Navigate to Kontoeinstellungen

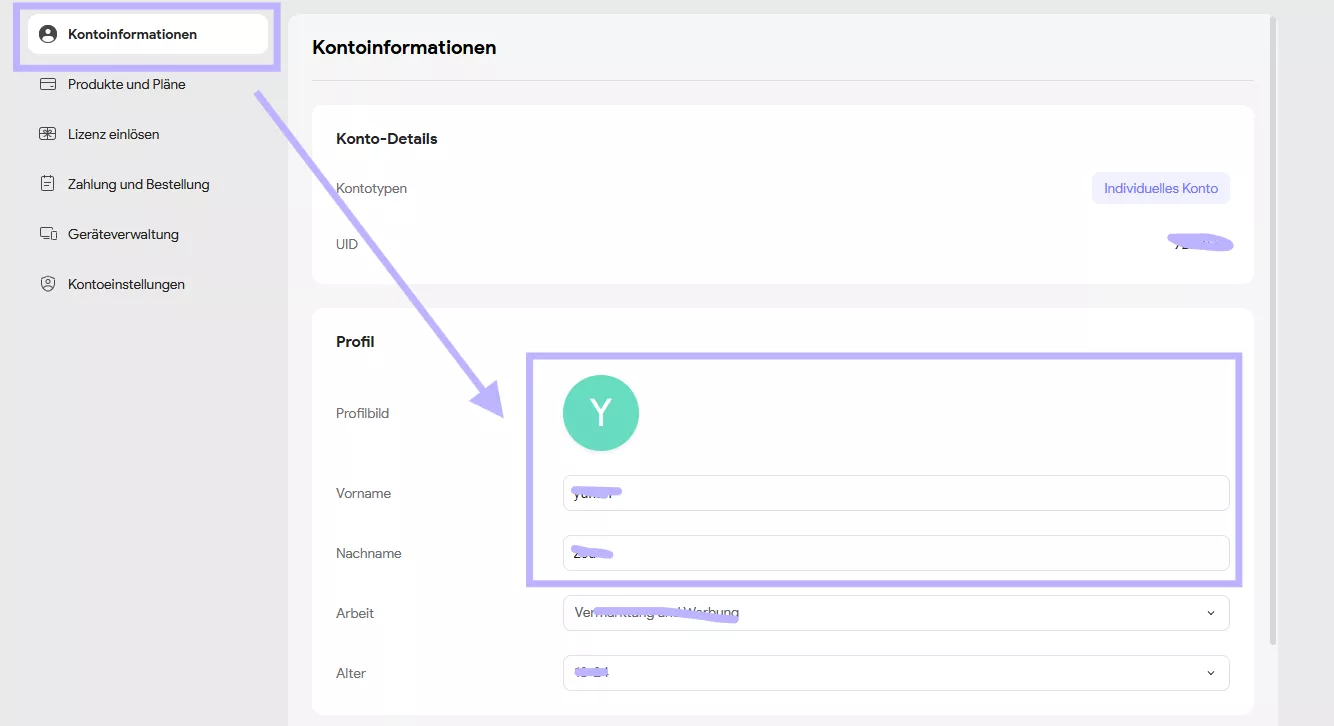(126, 284)
